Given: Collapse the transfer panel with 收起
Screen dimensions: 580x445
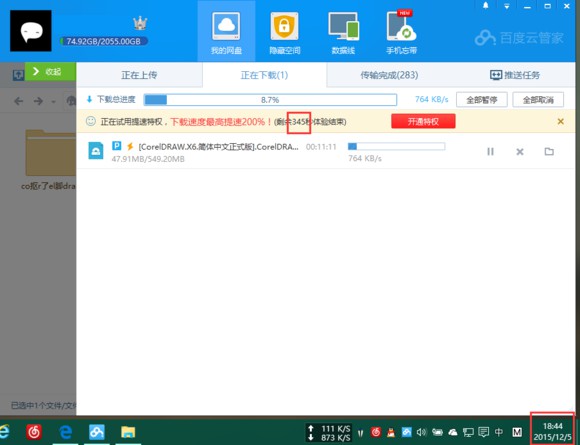Looking at the screenshot, I should pyautogui.click(x=50, y=71).
